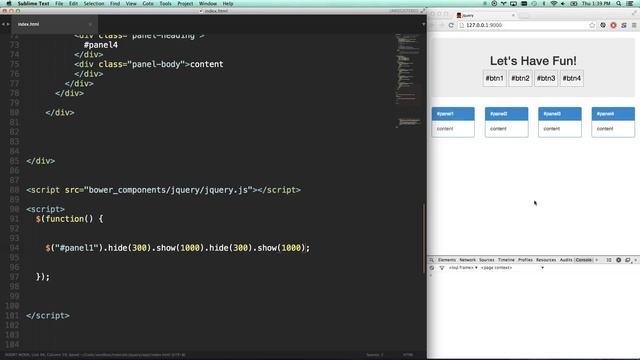Viewport: 640px width, 360px height.
Task: Select the Console DevTools tab
Action: point(584,260)
